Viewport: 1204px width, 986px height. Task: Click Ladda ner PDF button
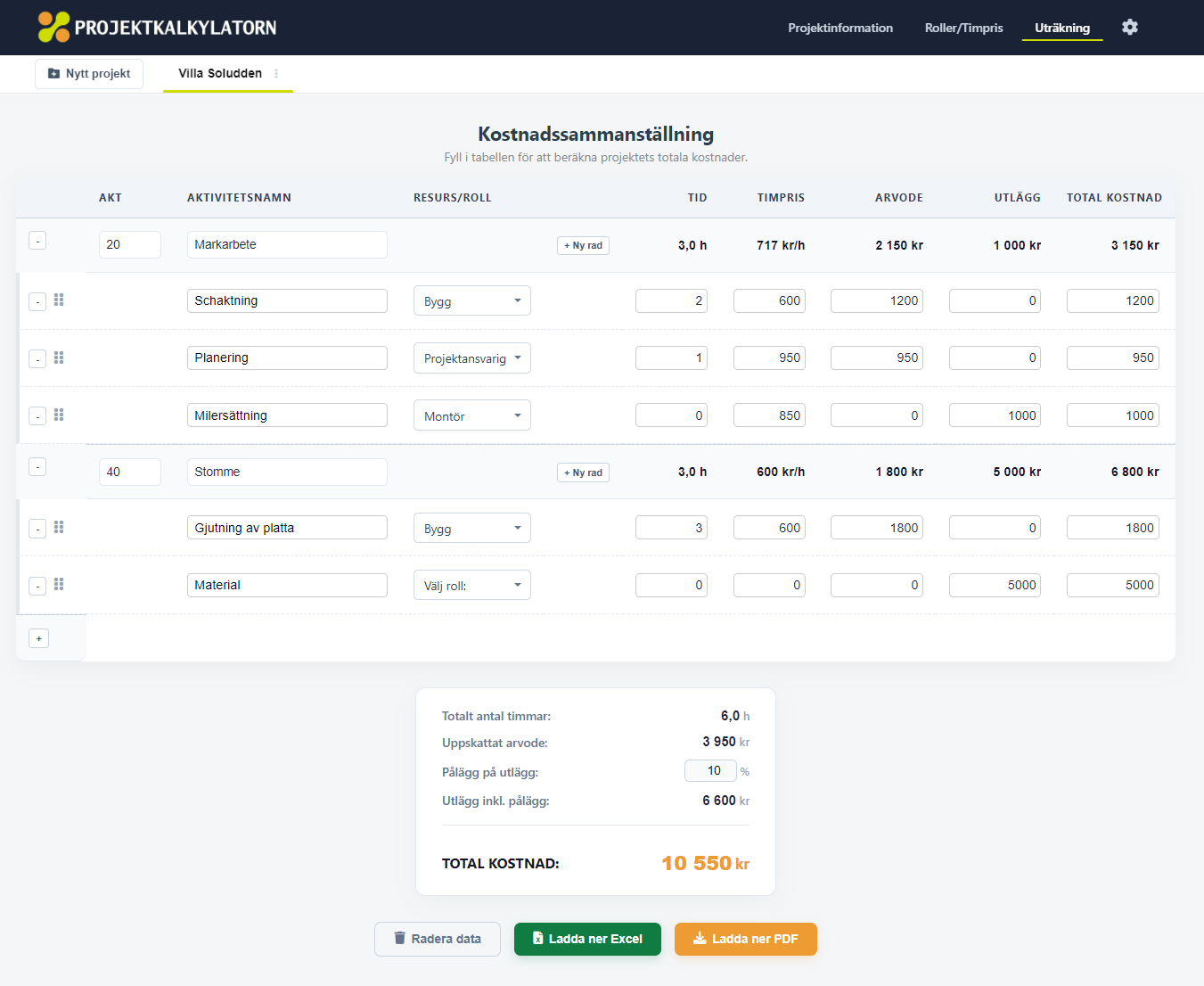click(x=745, y=939)
